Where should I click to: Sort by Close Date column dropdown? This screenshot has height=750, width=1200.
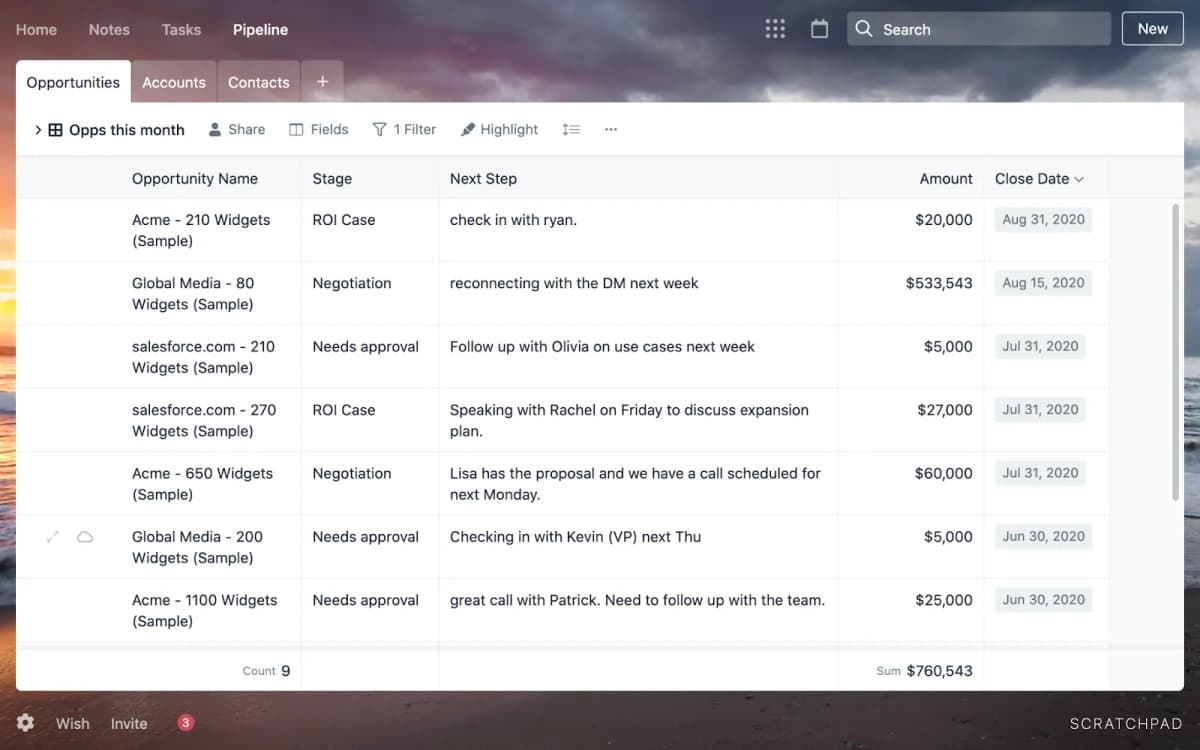tap(1079, 179)
